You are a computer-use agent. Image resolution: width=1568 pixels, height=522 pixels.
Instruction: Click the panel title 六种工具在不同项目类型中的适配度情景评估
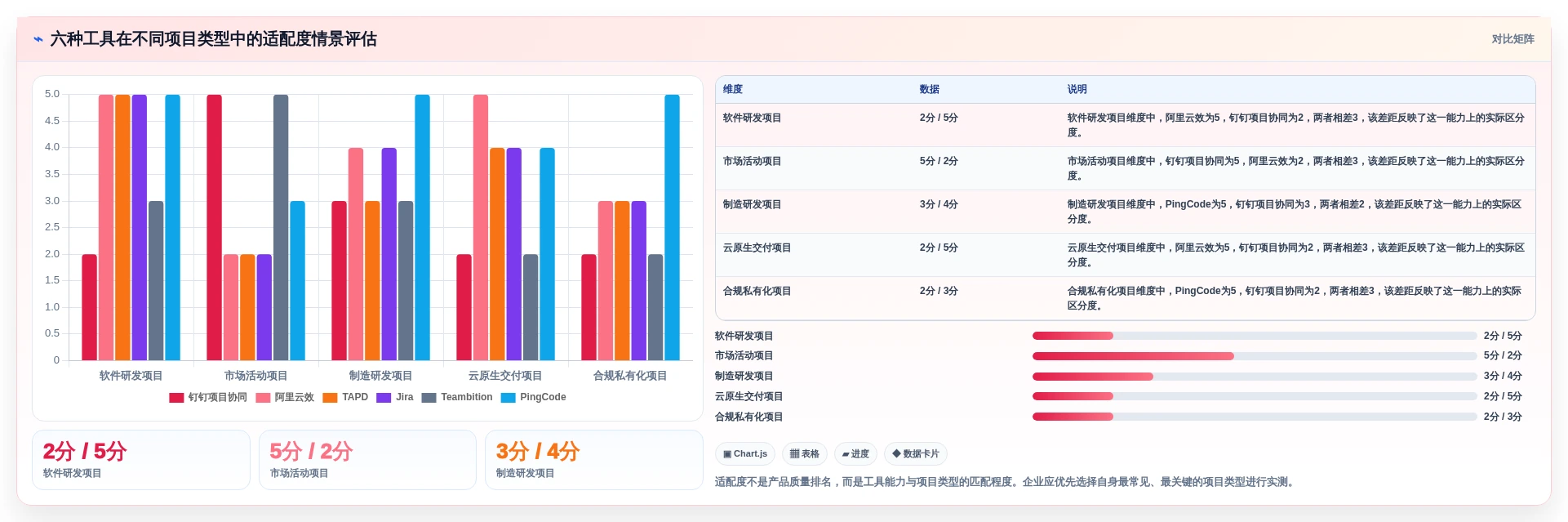coord(214,39)
